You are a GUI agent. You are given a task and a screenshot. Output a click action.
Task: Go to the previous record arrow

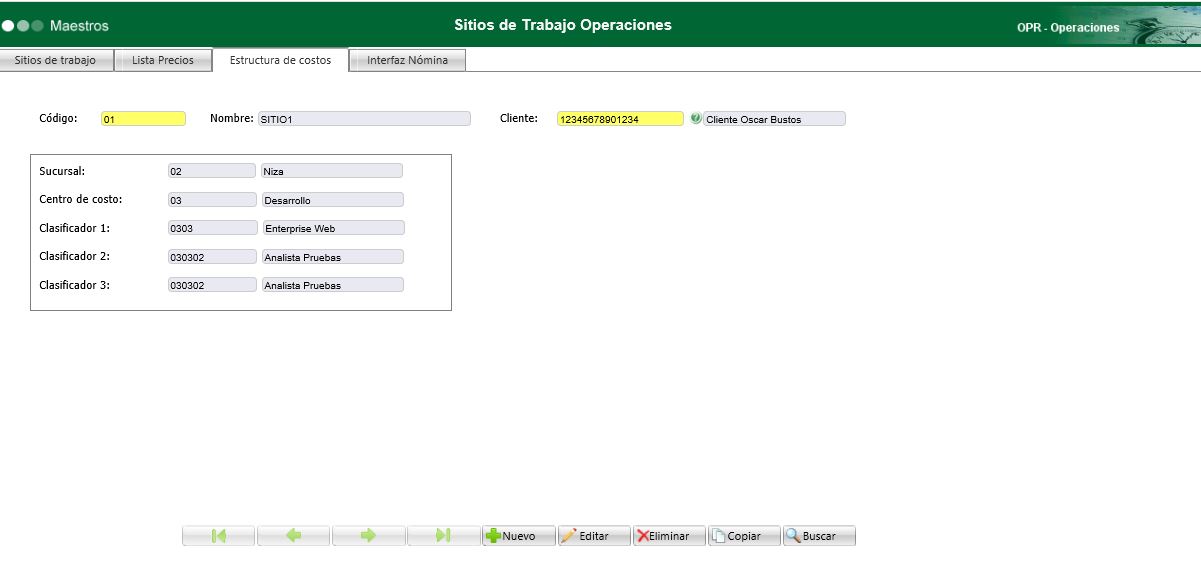tap(294, 536)
